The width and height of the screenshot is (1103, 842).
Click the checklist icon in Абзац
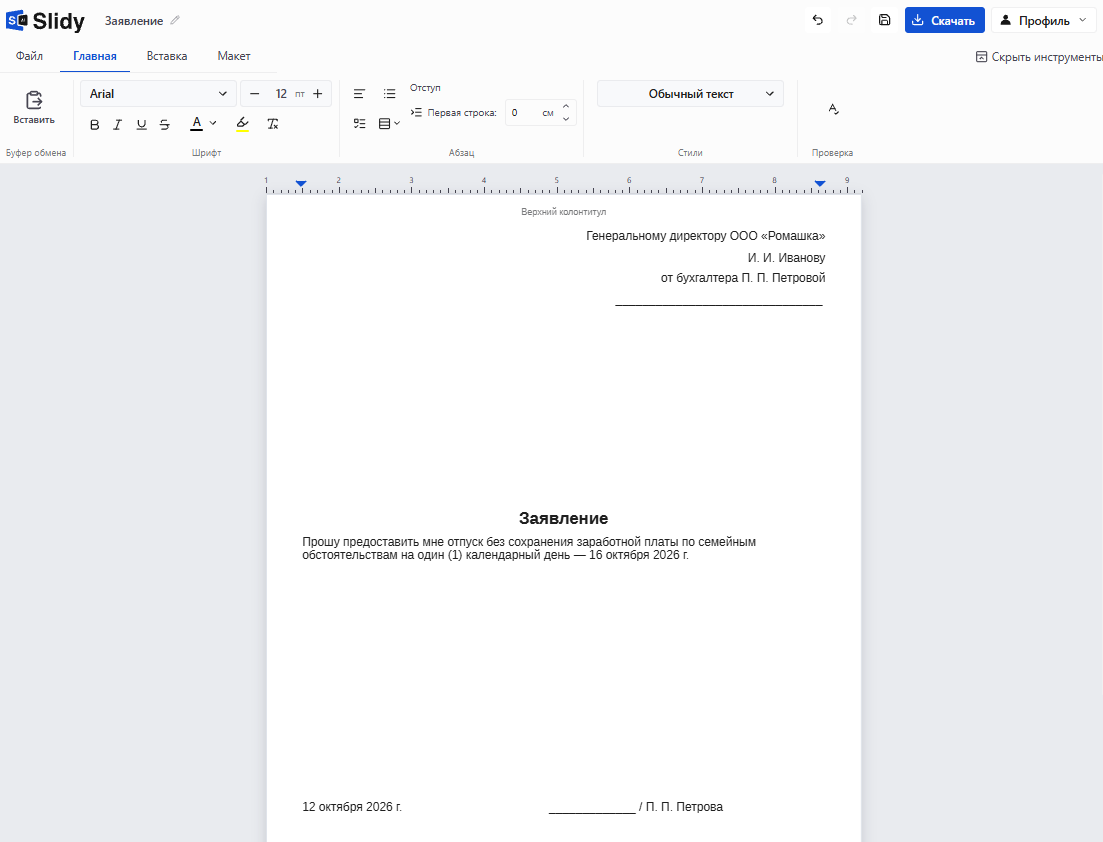[359, 124]
